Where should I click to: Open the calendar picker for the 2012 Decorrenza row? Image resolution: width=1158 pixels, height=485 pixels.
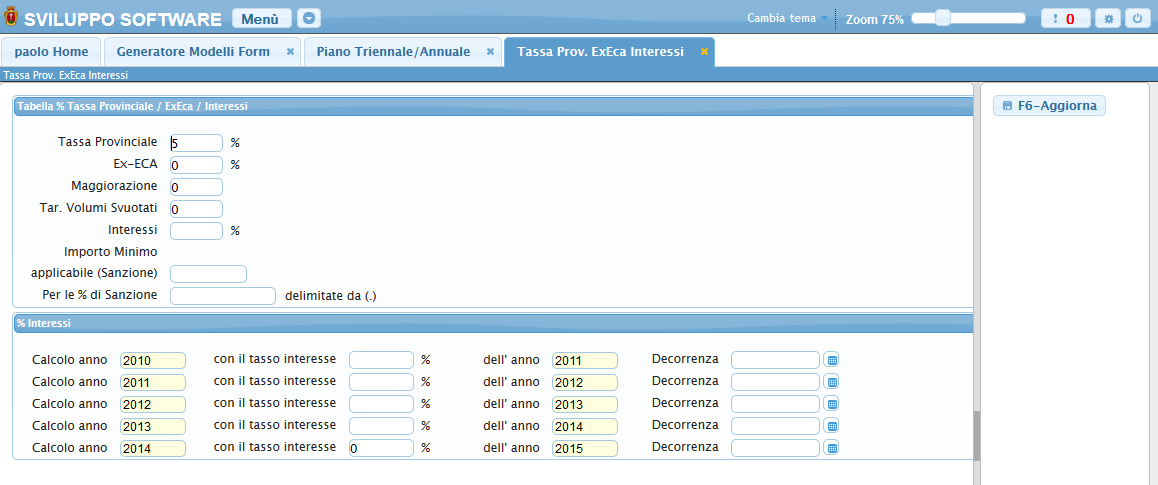(x=832, y=405)
